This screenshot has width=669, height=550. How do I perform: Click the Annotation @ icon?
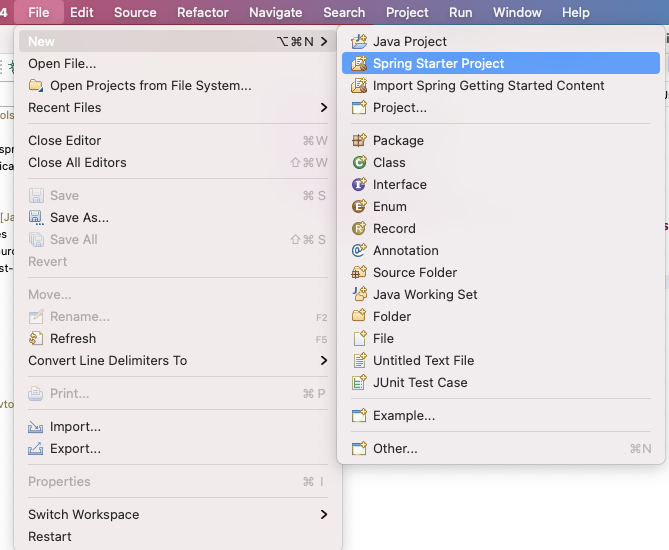[359, 250]
